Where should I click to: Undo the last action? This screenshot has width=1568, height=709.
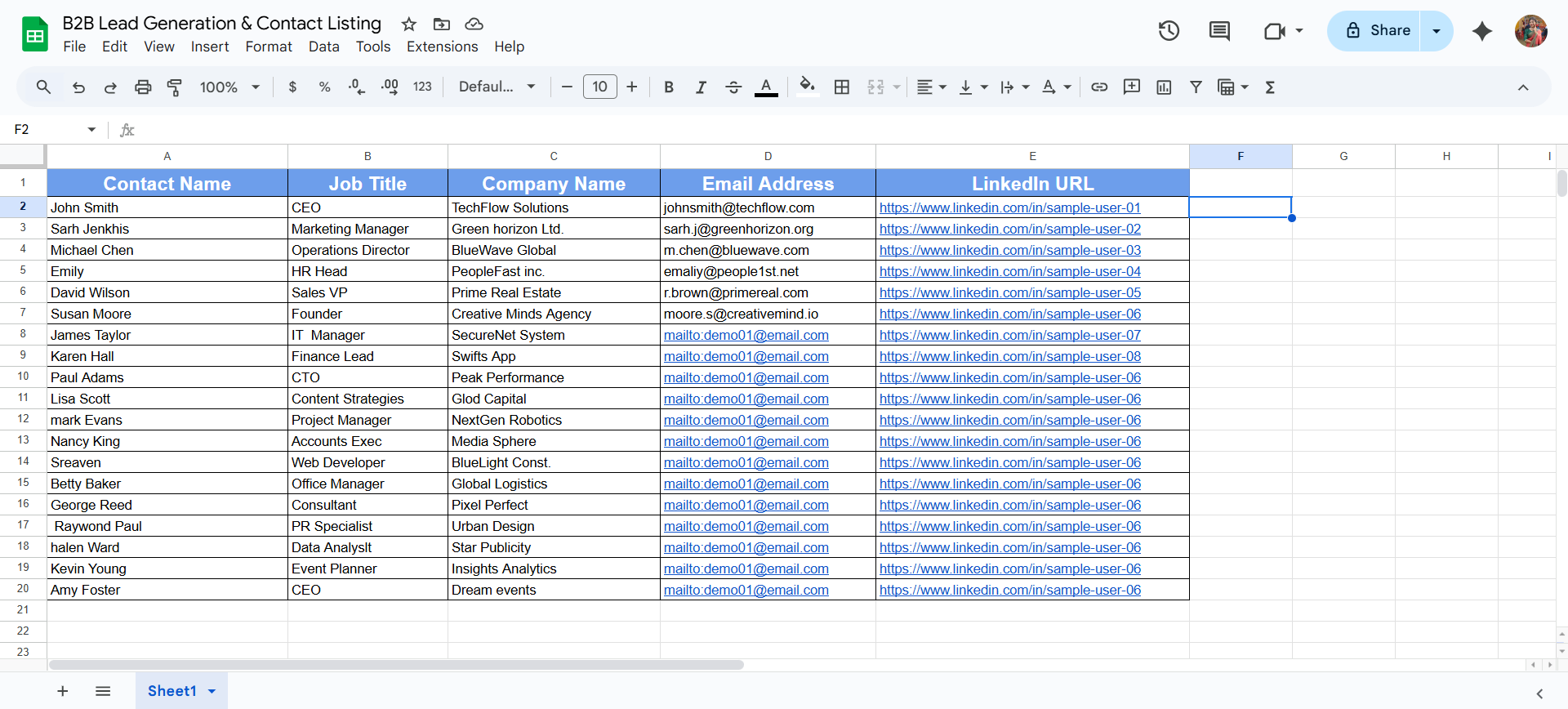pyautogui.click(x=78, y=87)
